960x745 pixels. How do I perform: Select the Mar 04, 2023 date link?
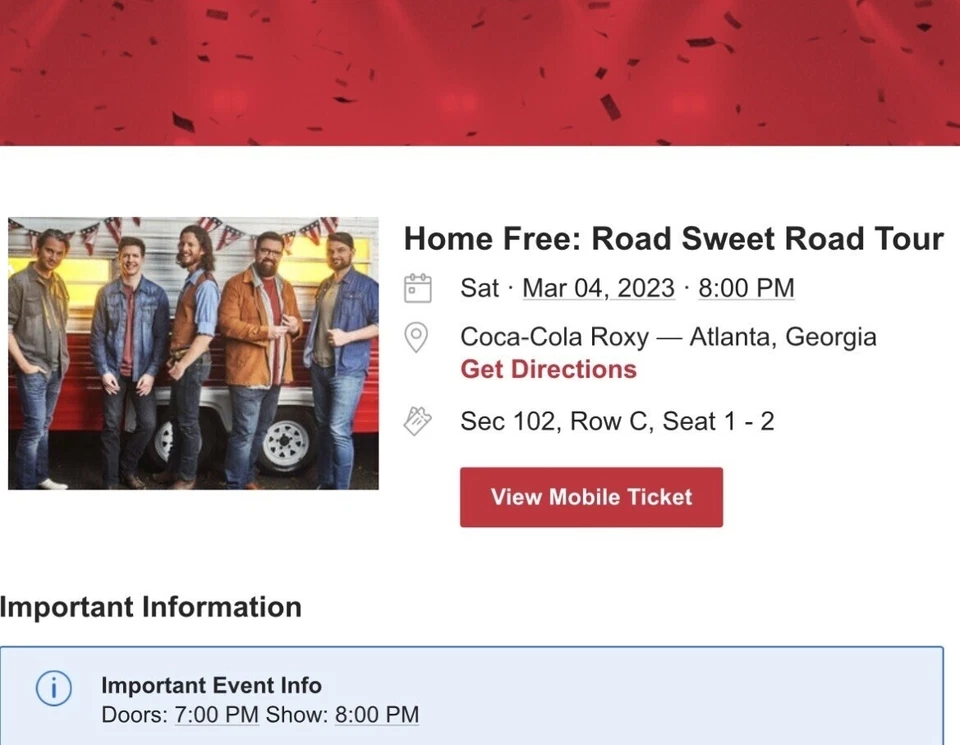[x=598, y=288]
